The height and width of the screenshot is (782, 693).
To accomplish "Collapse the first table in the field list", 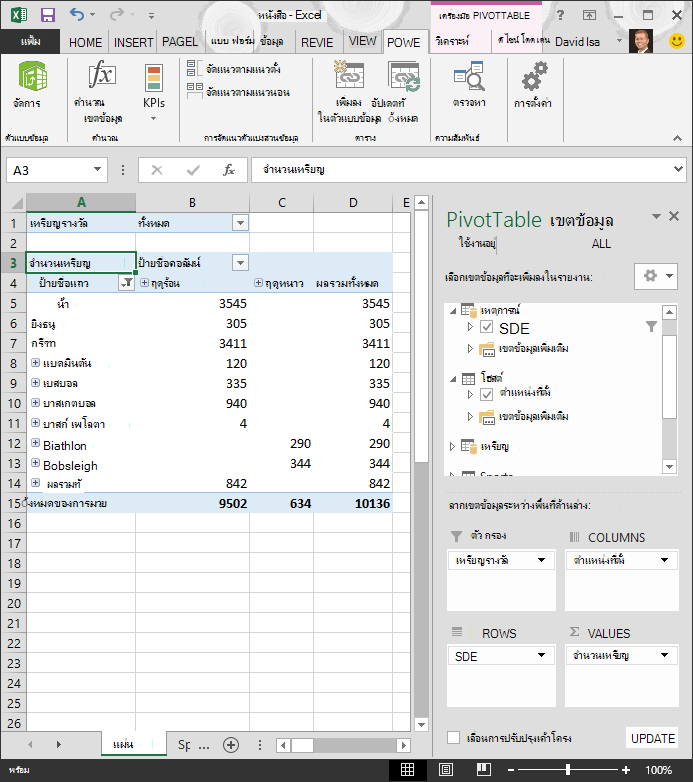I will coord(453,311).
